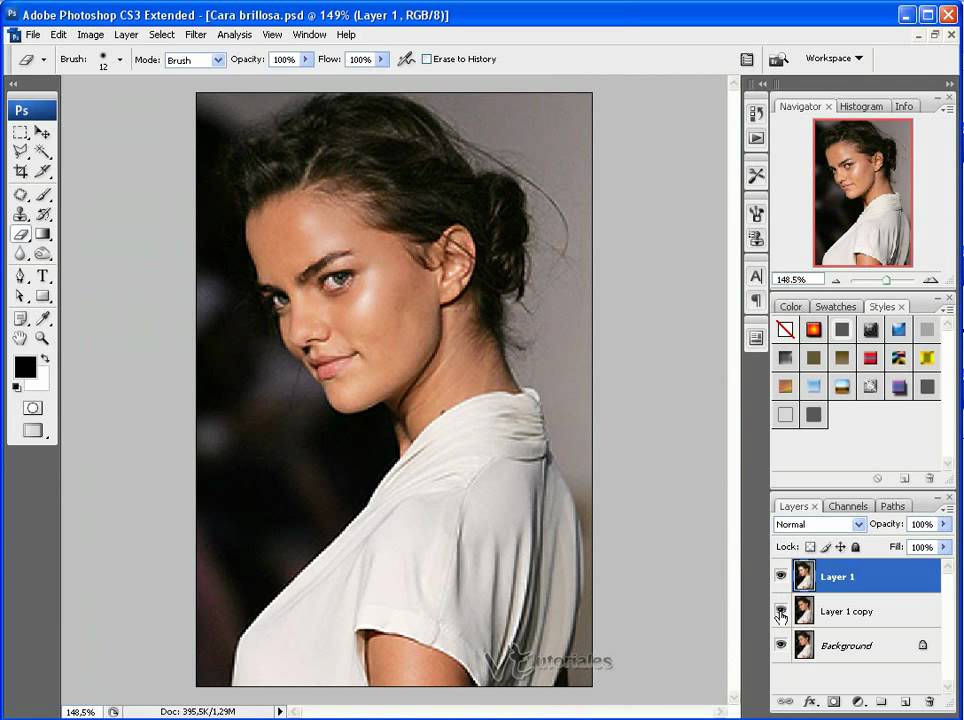Enable the airbrush option icon

[x=406, y=59]
